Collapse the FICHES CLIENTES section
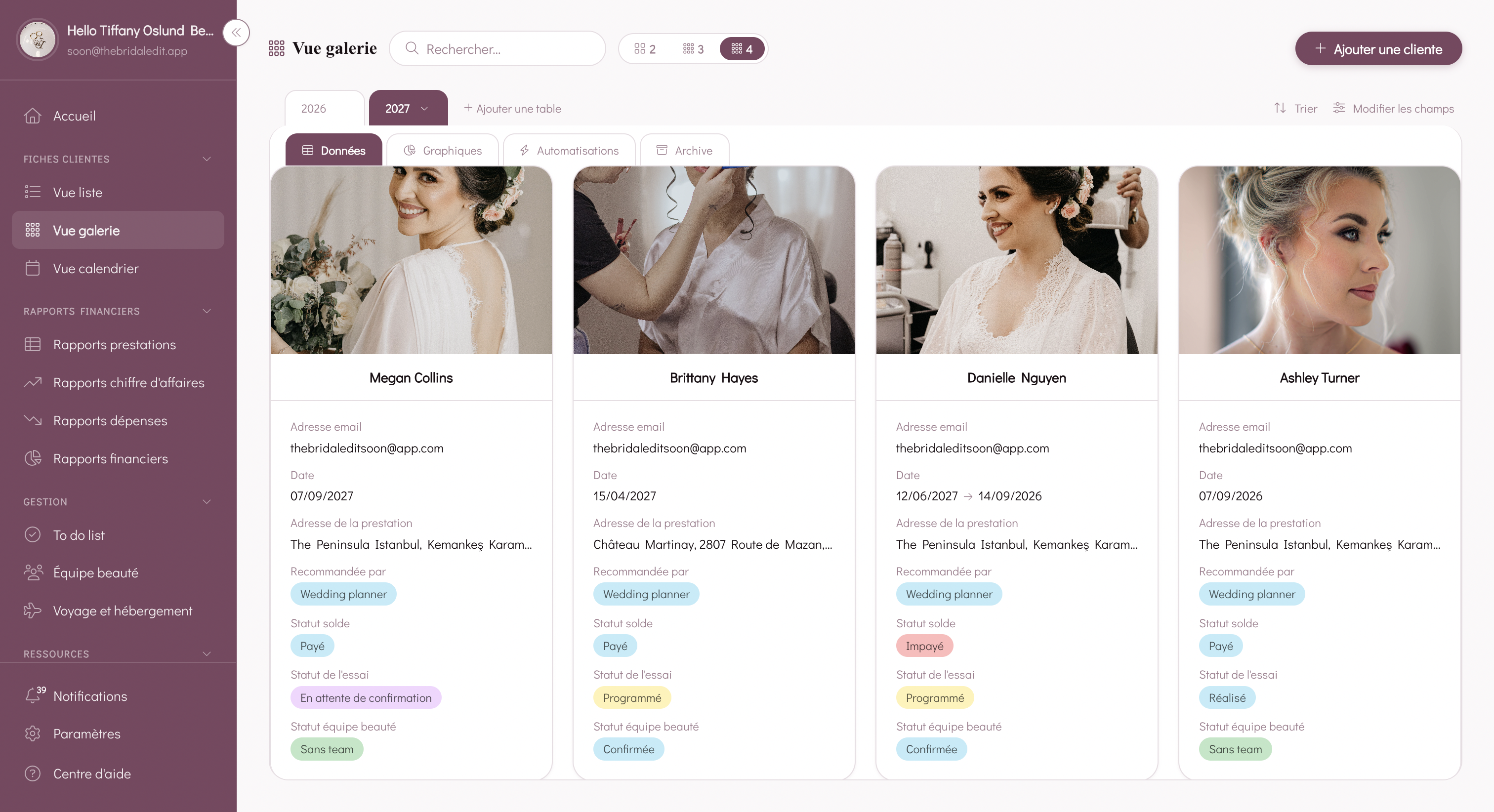This screenshot has width=1494, height=812. [x=207, y=159]
